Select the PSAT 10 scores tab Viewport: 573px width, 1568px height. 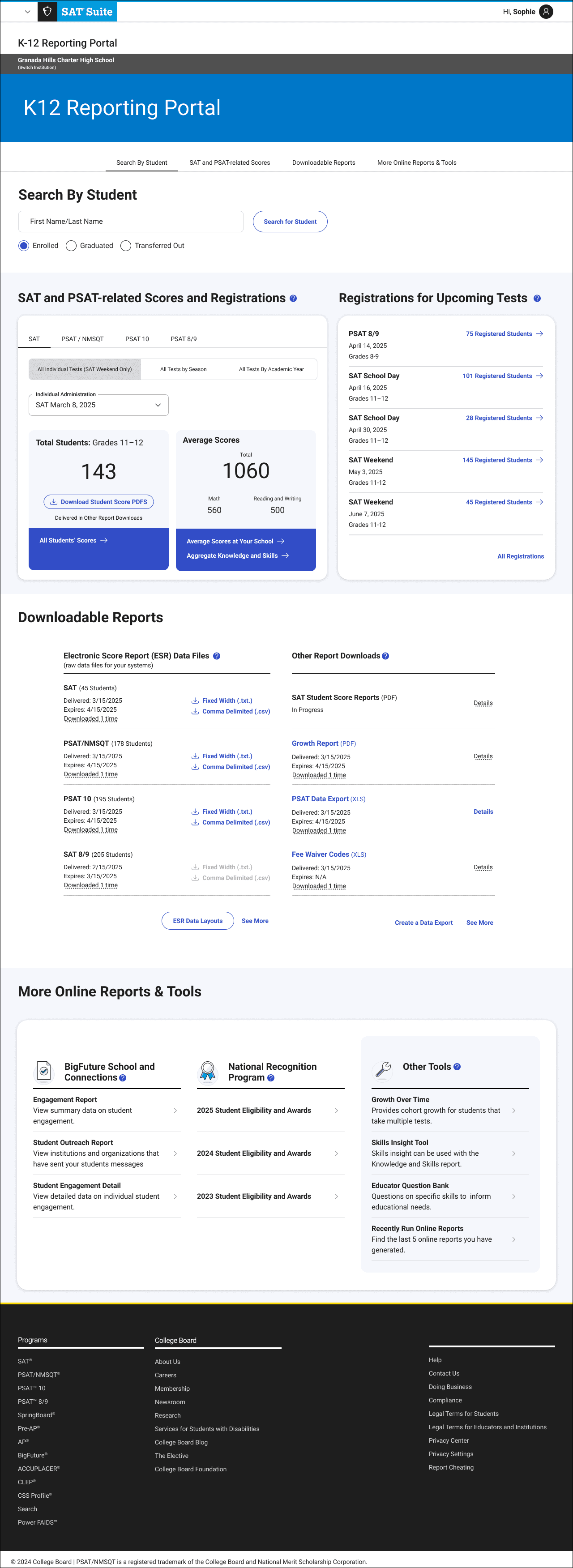[x=137, y=339]
